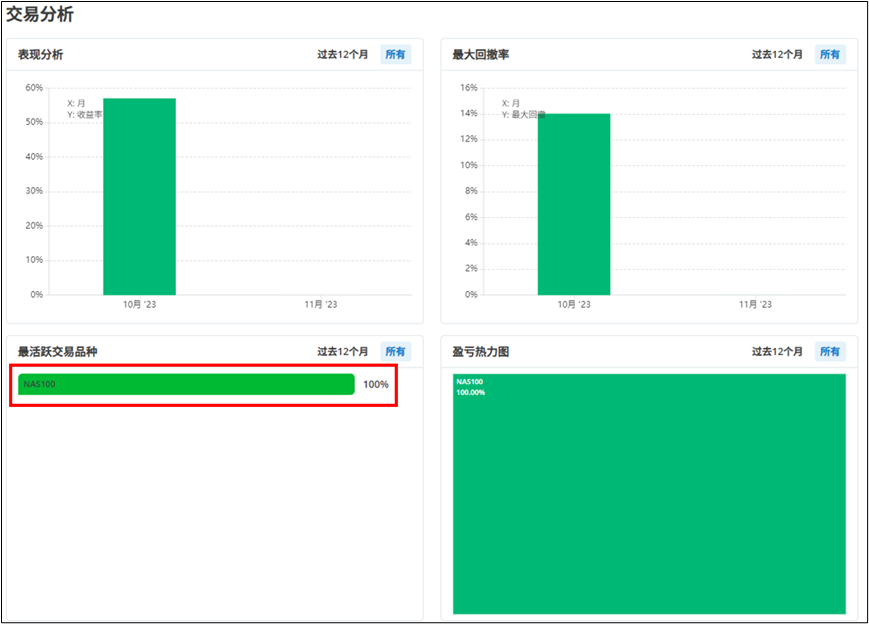Click the green October bar in 最大回撤率 chart
Screen dimensions: 869x624
pyautogui.click(x=573, y=204)
